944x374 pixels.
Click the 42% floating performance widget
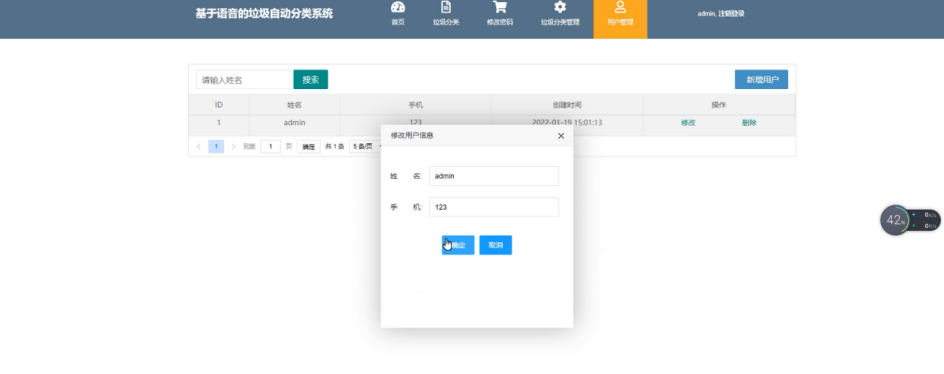tap(895, 220)
